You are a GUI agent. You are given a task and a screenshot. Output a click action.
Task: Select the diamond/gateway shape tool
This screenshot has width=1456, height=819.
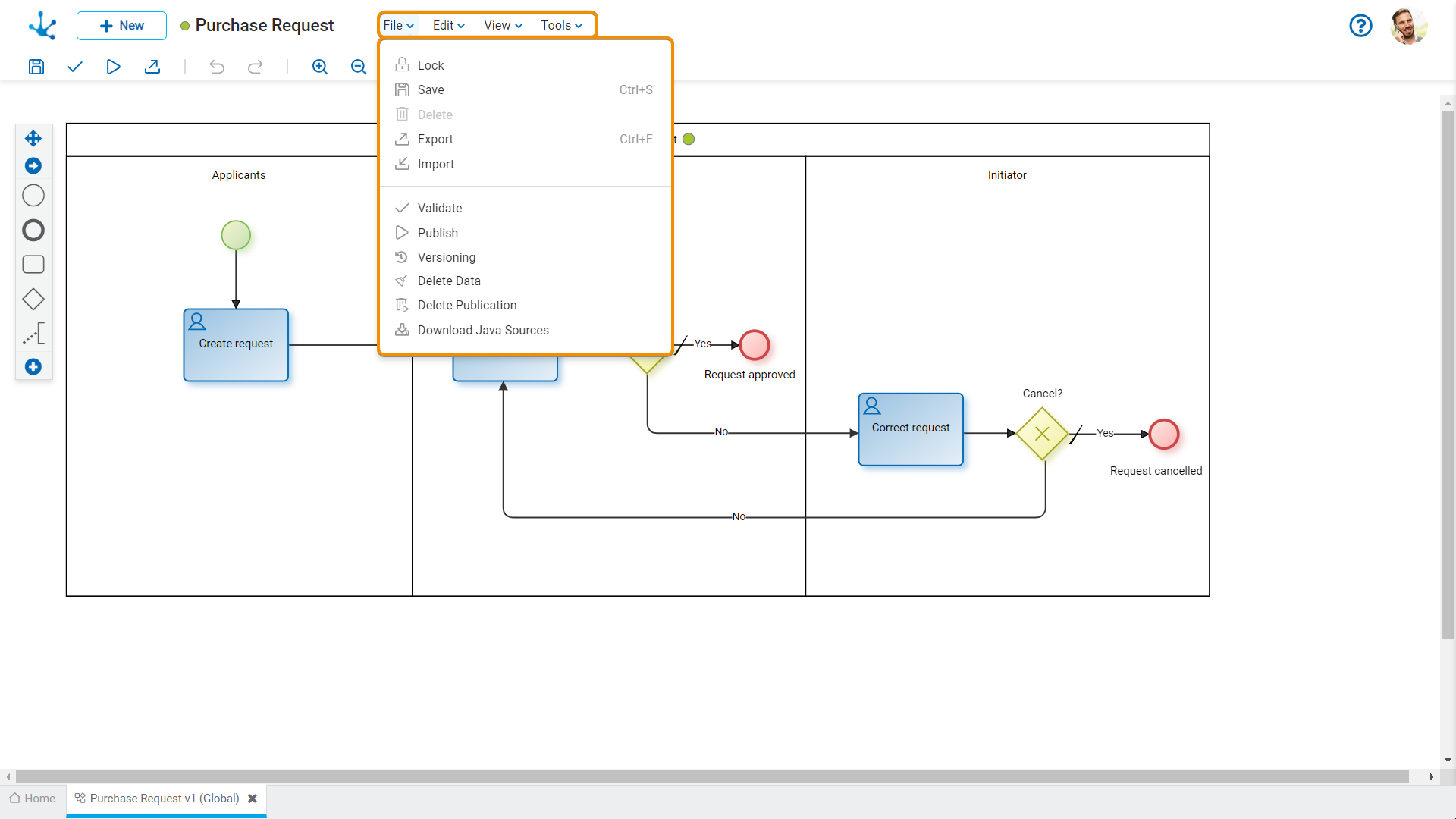[32, 299]
